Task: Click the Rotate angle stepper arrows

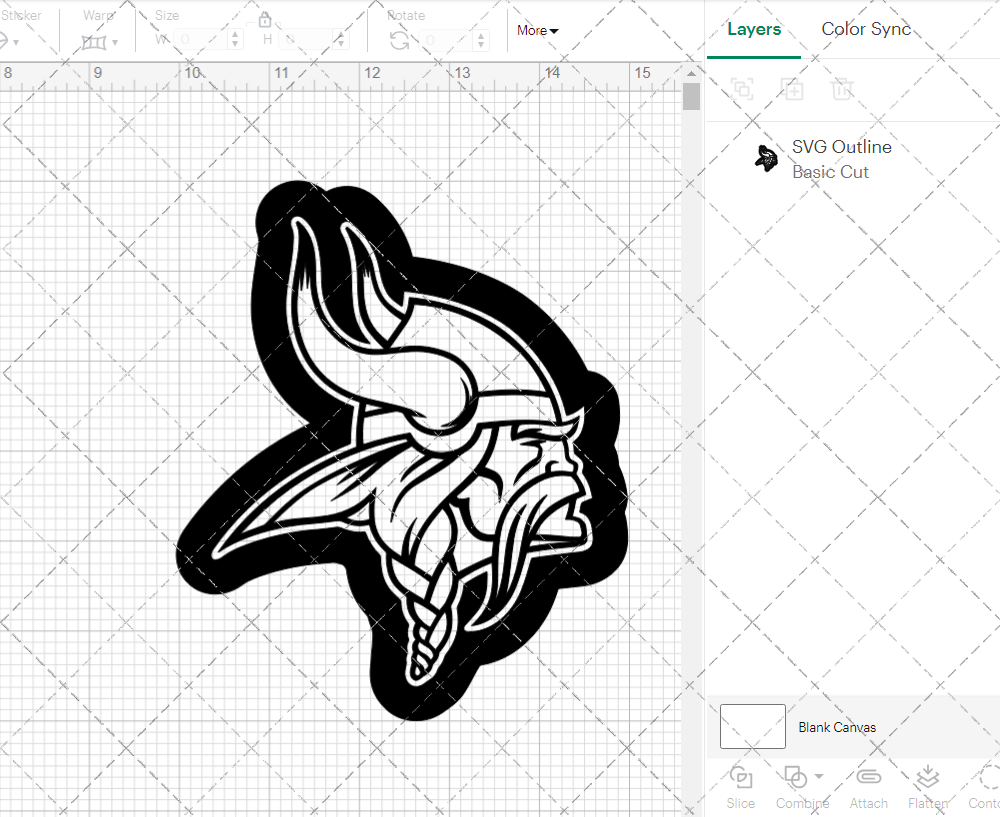Action: tap(483, 40)
